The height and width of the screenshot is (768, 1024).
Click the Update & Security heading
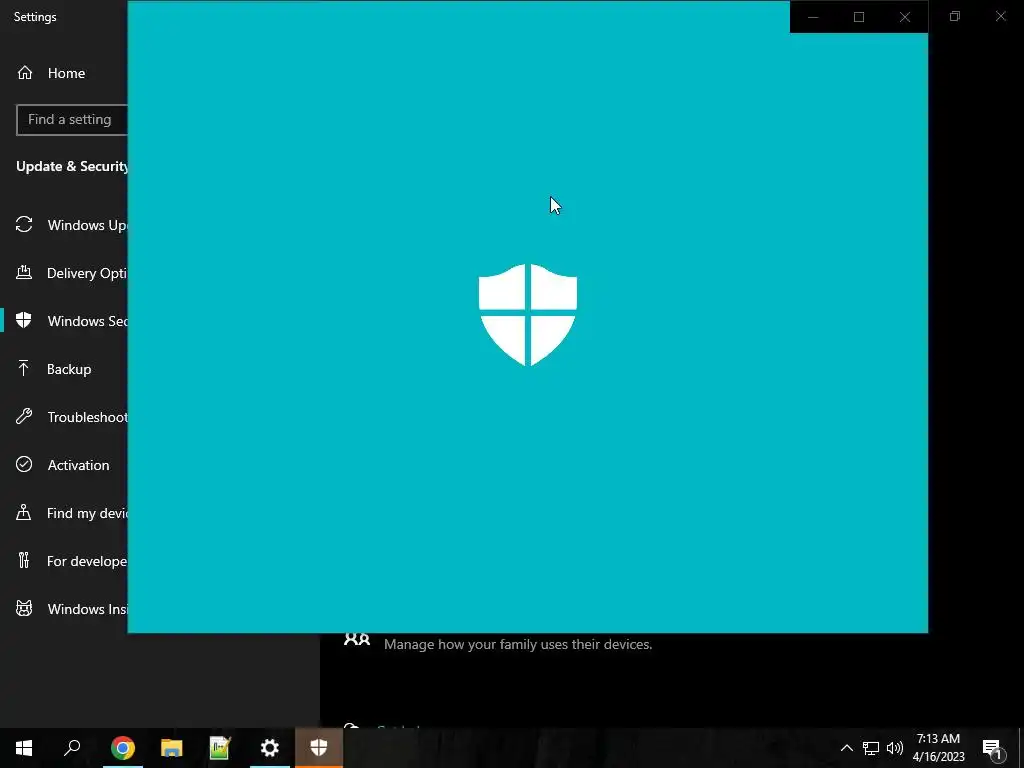click(72, 167)
